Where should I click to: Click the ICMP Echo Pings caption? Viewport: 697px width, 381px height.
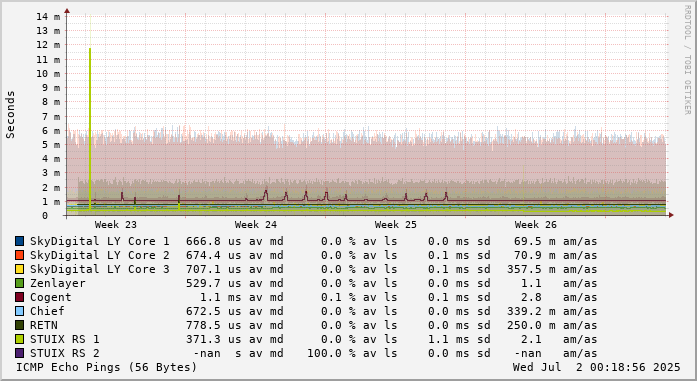click(106, 368)
